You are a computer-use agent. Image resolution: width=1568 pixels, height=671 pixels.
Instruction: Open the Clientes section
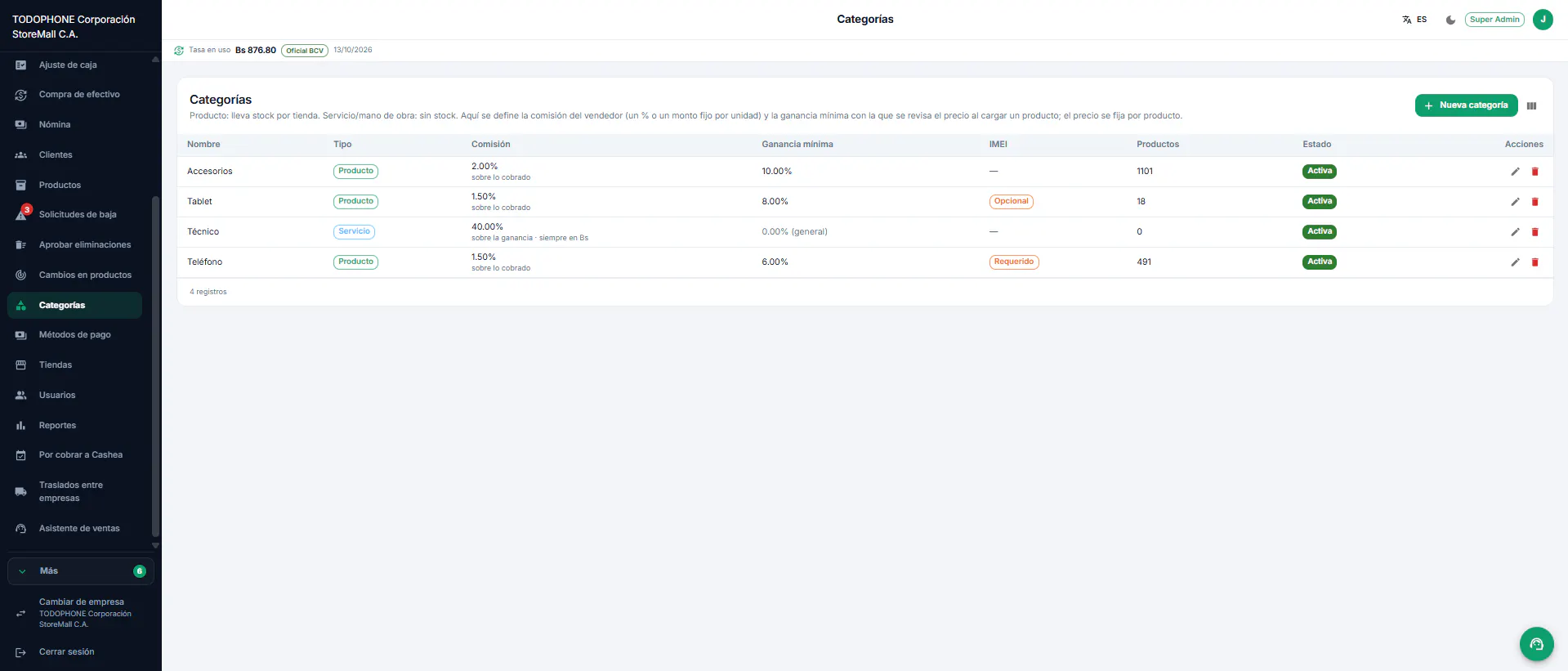click(x=75, y=155)
